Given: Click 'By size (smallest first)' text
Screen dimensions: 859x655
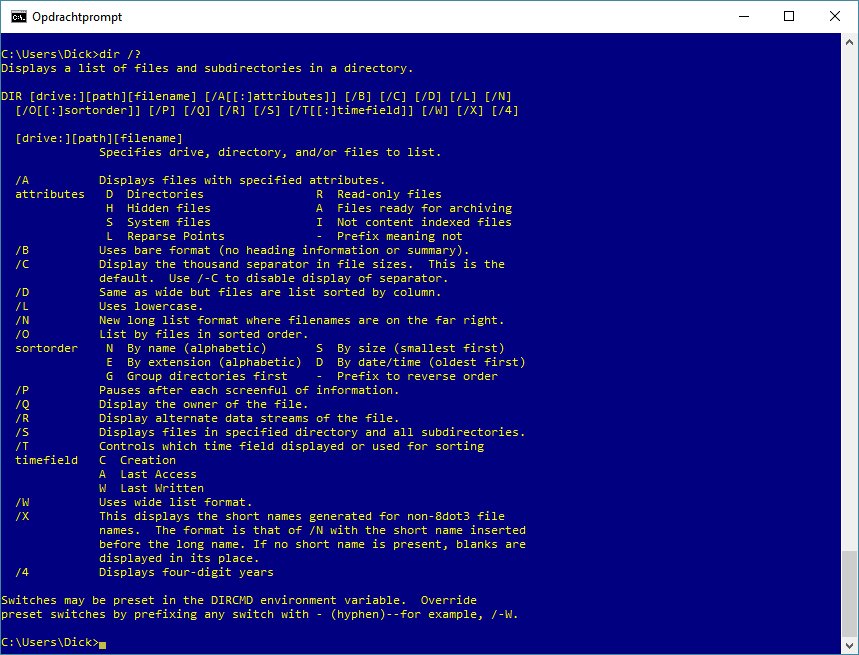Looking at the screenshot, I should tap(421, 348).
